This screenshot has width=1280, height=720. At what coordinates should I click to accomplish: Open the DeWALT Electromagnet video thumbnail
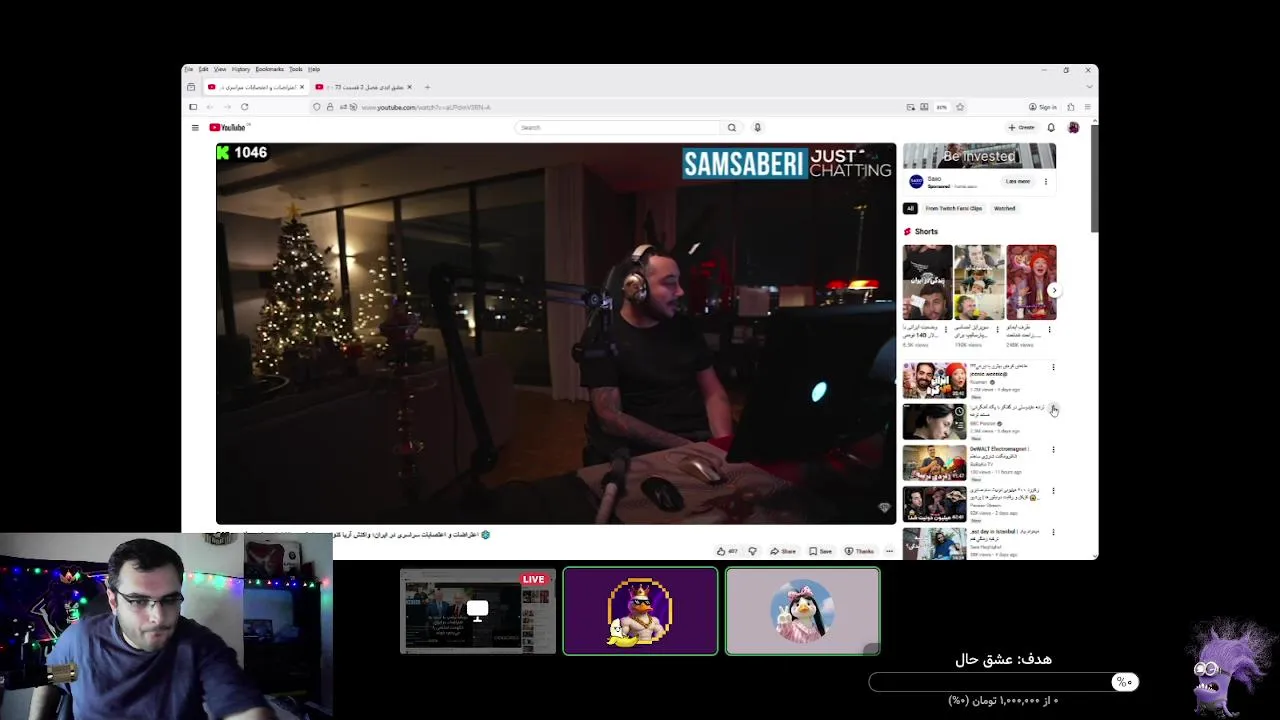[934, 463]
